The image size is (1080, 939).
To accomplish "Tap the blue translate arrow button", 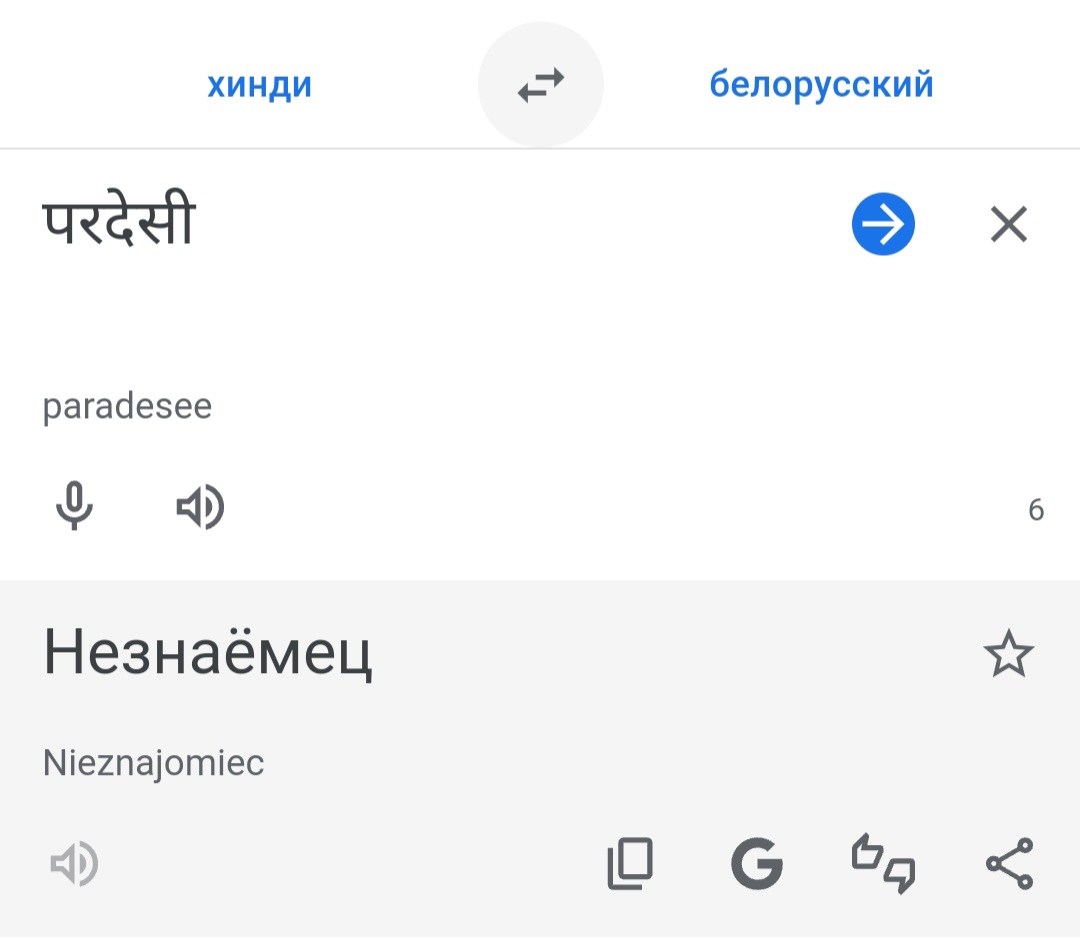I will (883, 224).
